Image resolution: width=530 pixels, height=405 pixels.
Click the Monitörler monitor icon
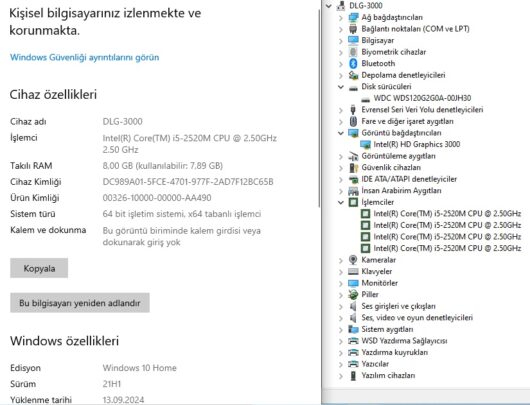click(353, 283)
